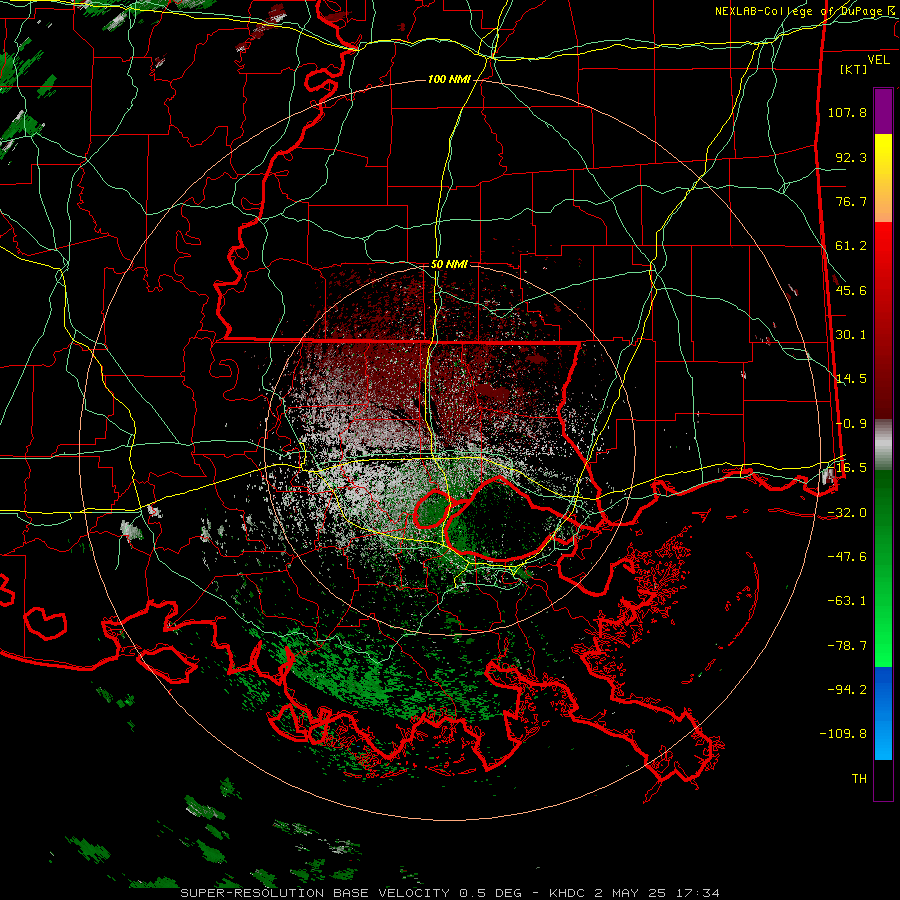Click the 45.6 scale value

(851, 290)
